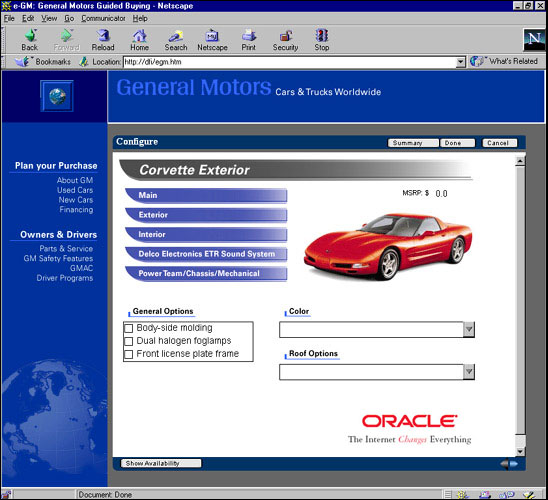
Task: Click the red Corvette image
Action: (x=388, y=246)
